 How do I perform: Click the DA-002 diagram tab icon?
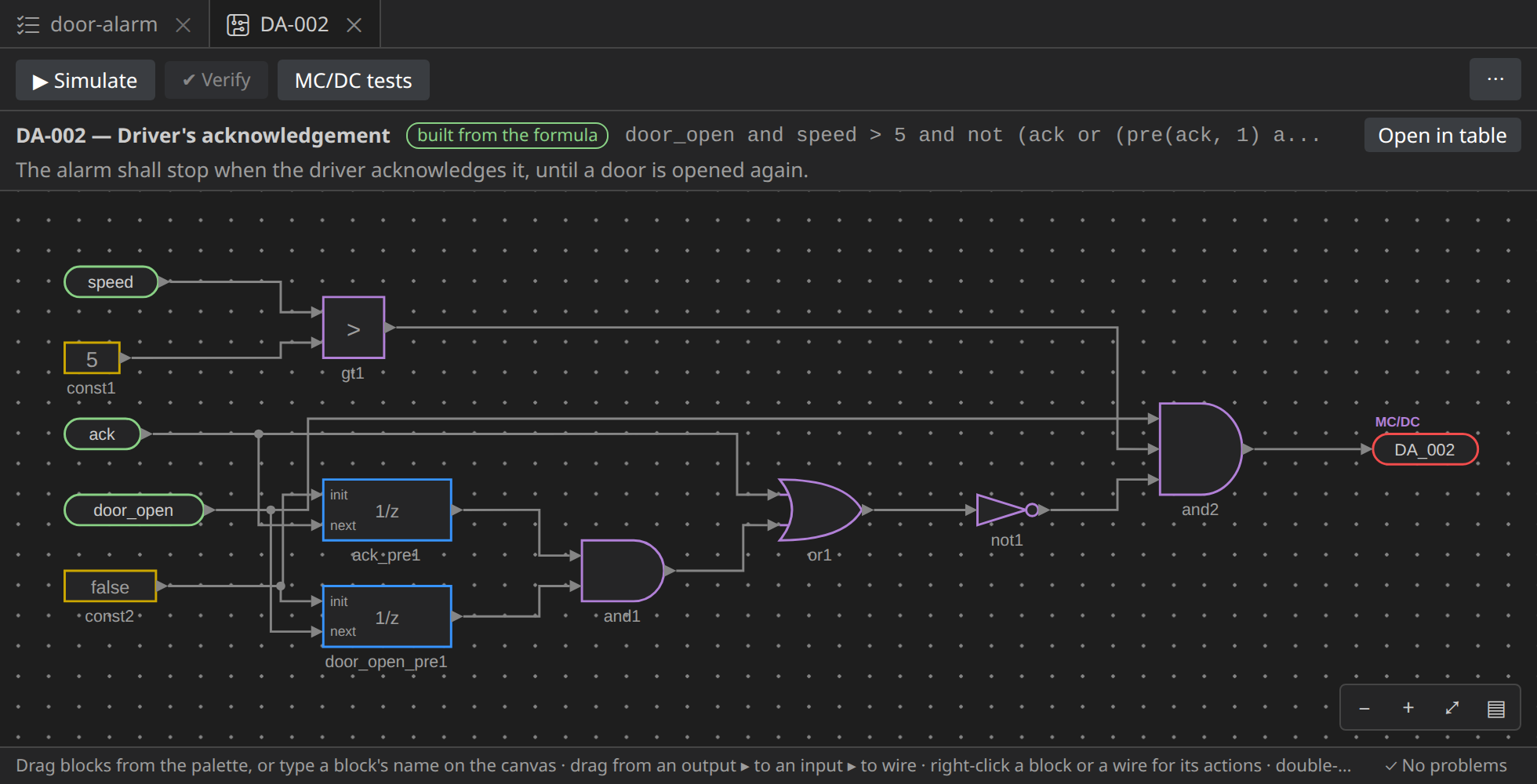pos(238,25)
